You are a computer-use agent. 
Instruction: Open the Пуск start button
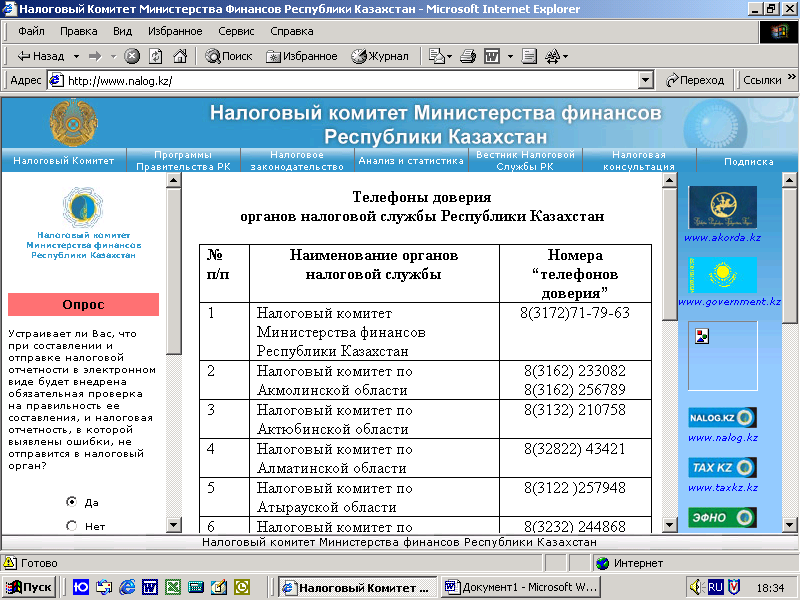[29, 587]
